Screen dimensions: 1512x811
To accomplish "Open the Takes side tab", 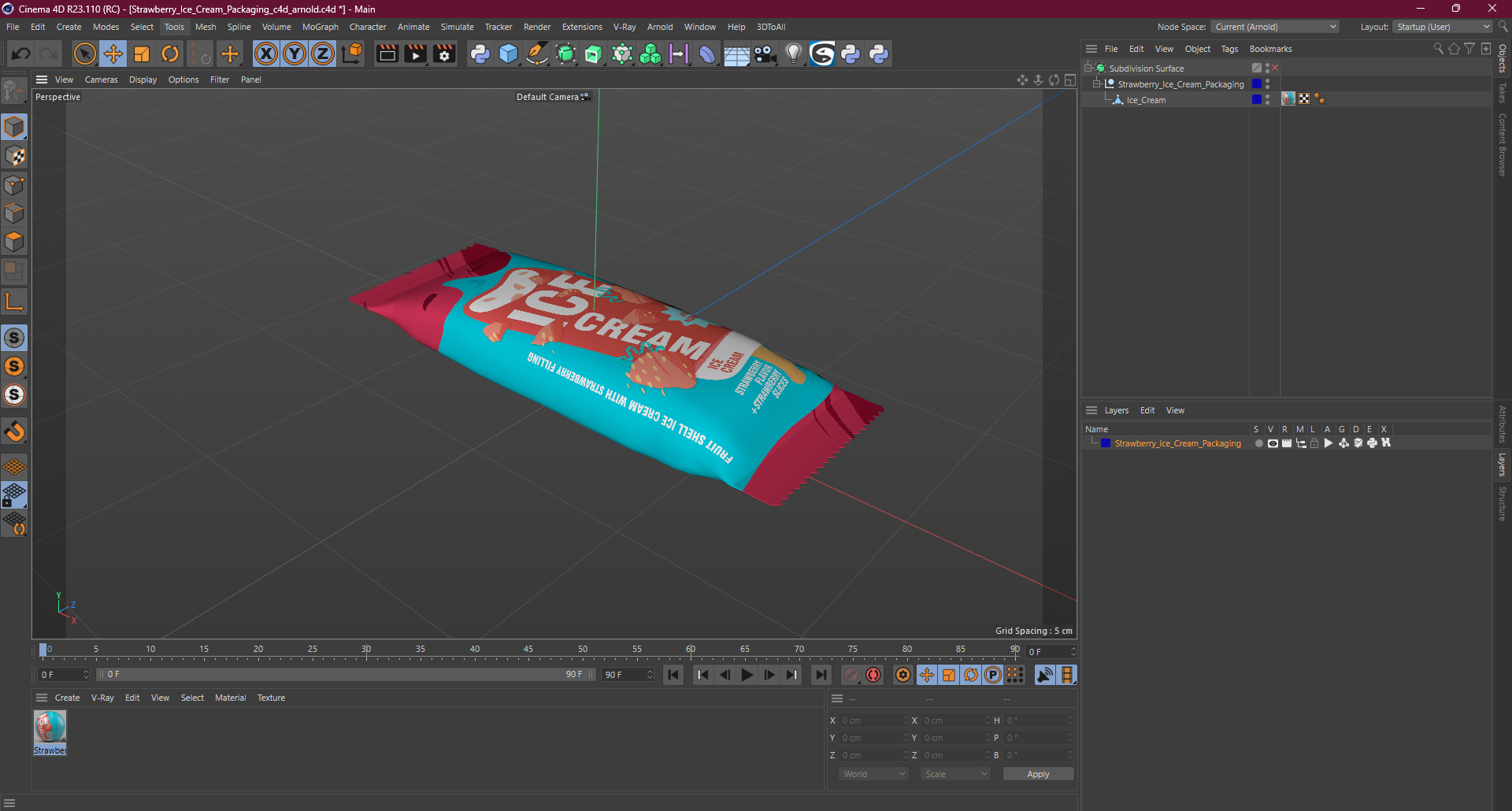I will (1503, 93).
